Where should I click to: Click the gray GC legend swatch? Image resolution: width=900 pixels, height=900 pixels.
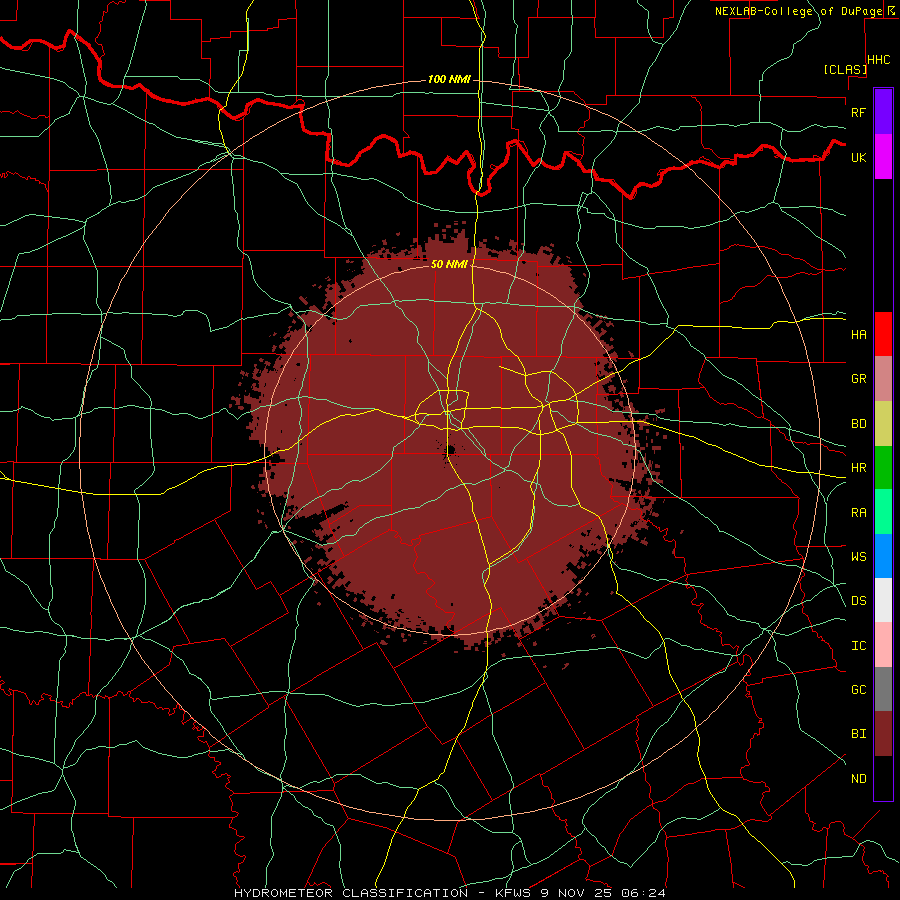(x=883, y=689)
